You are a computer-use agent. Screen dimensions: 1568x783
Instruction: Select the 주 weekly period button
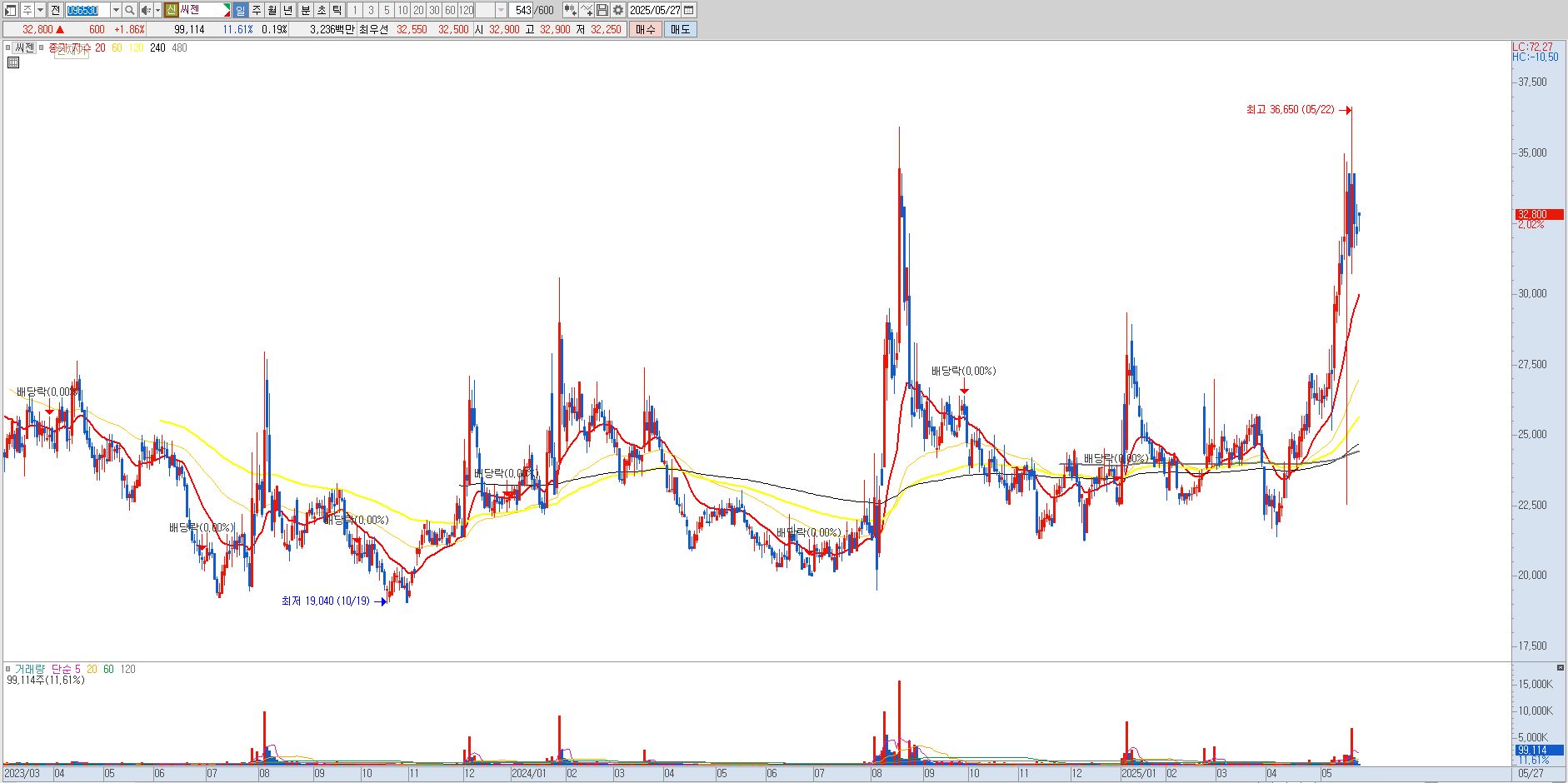coord(257,10)
